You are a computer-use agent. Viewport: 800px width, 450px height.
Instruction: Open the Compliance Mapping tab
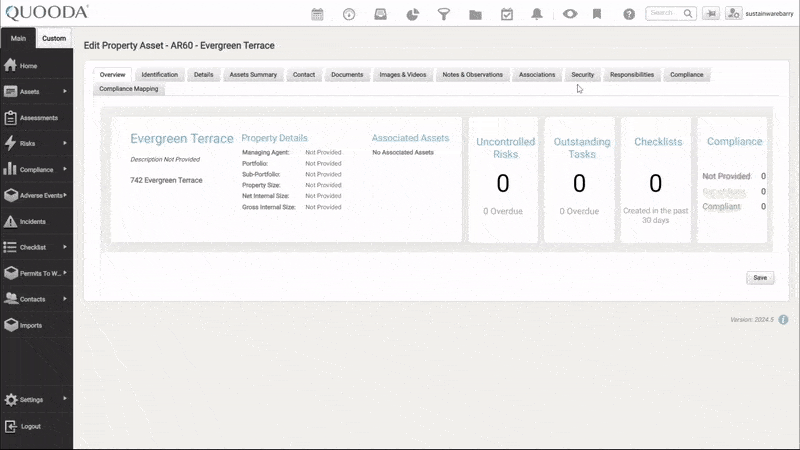pos(129,89)
